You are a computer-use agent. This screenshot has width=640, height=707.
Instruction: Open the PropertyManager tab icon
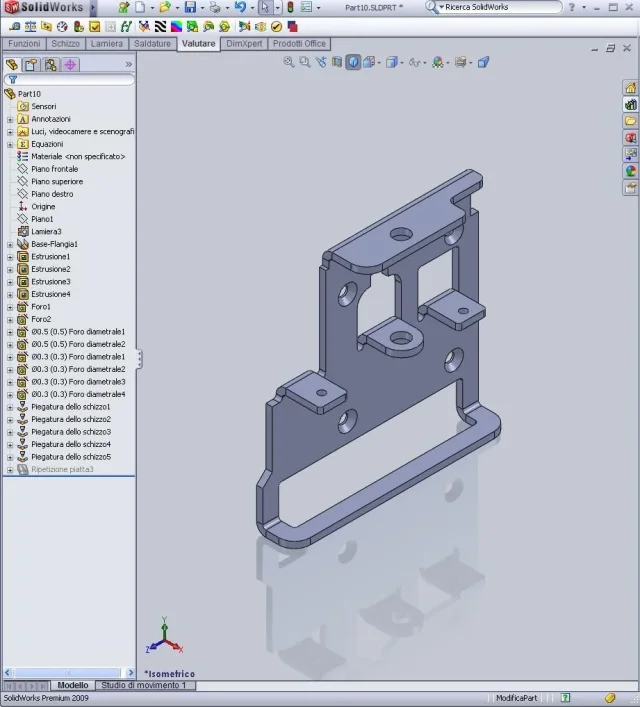31,64
